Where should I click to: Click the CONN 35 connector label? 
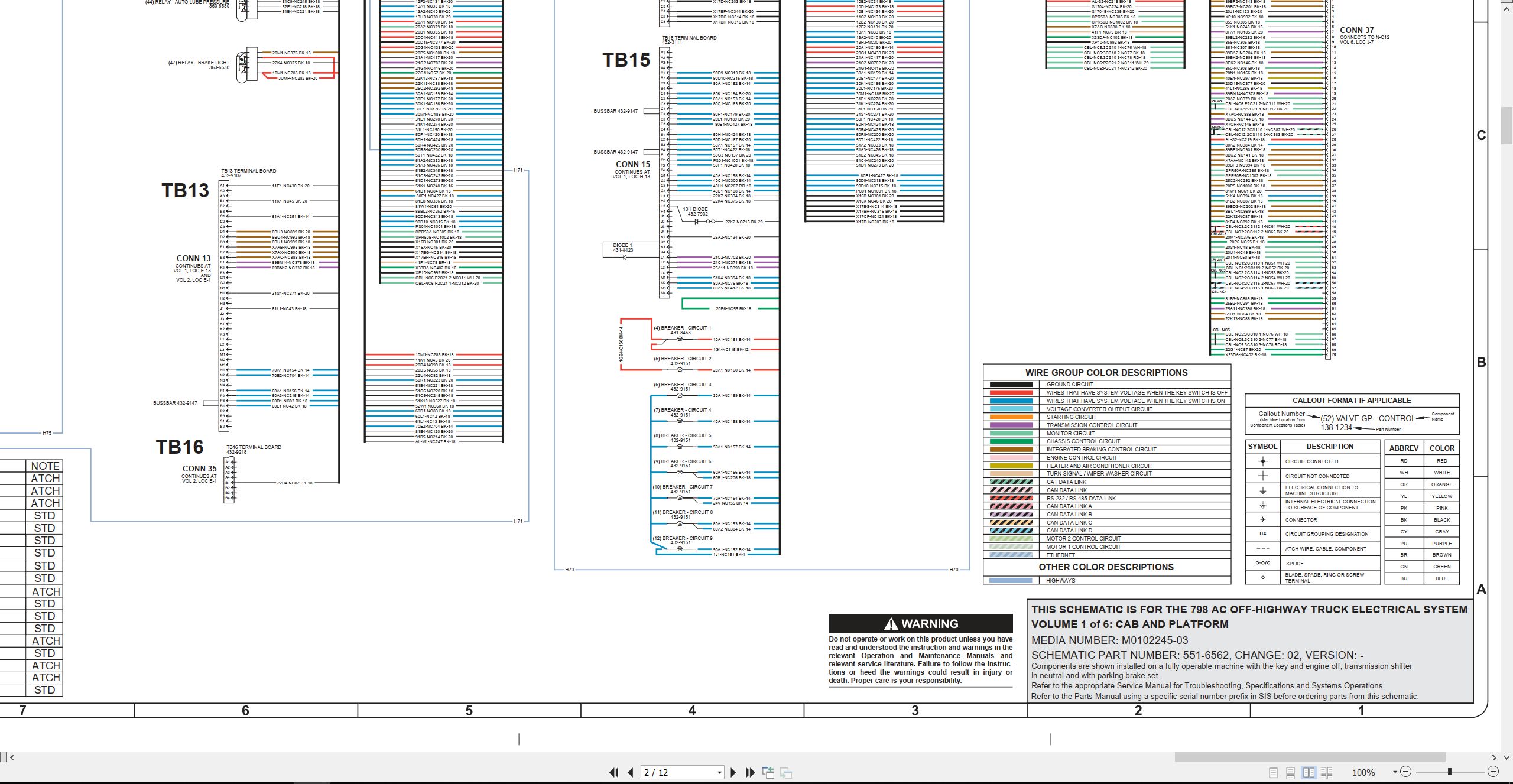pos(199,469)
